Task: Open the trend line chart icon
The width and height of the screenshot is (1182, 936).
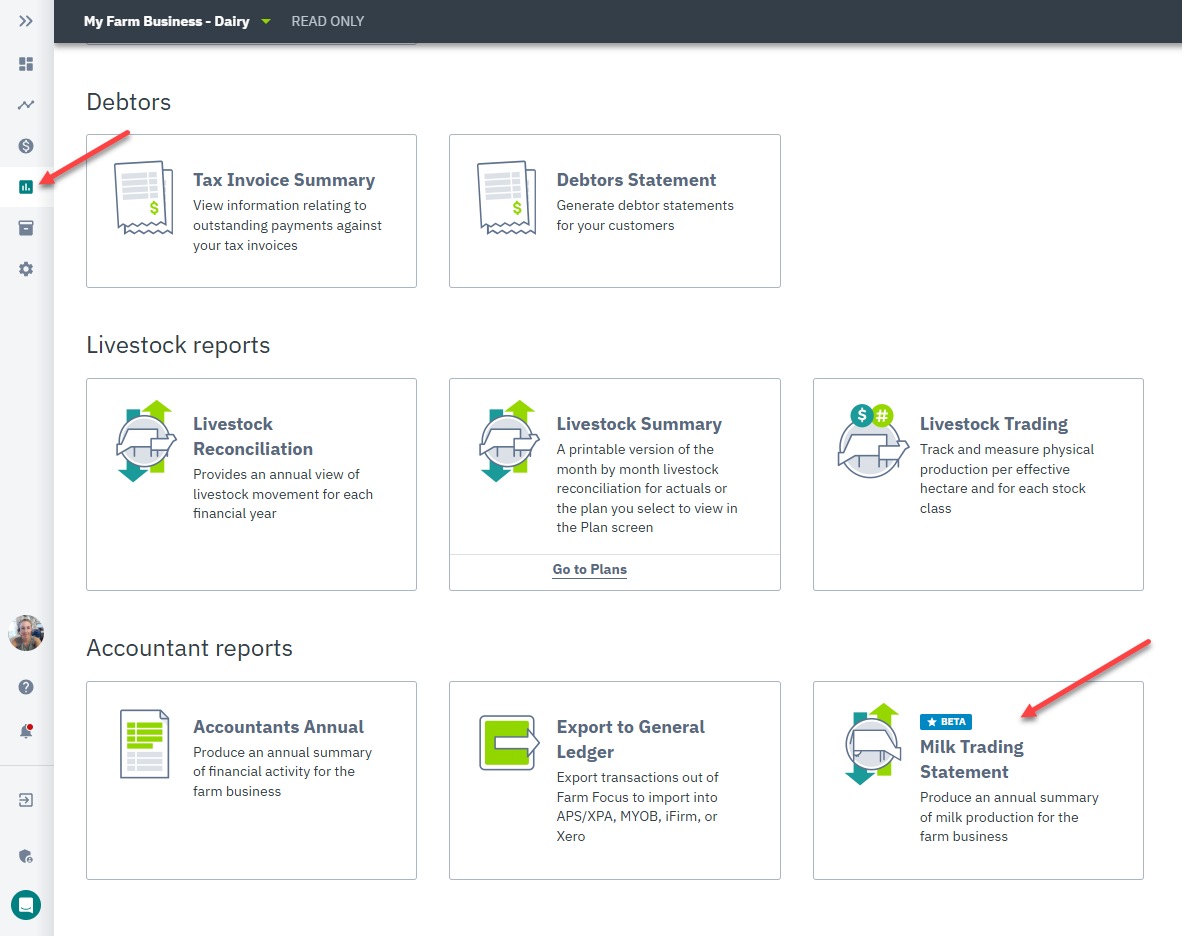Action: click(26, 105)
